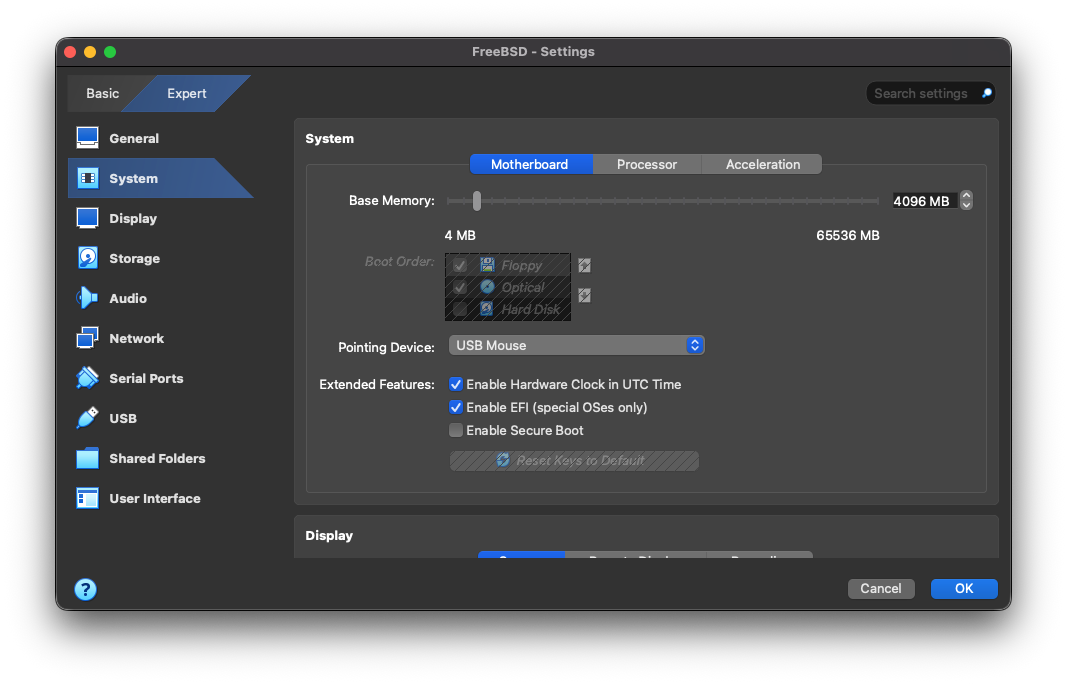Viewport: 1067px width, 684px height.
Task: Toggle the Hard Disk boot checkbox
Action: [460, 309]
